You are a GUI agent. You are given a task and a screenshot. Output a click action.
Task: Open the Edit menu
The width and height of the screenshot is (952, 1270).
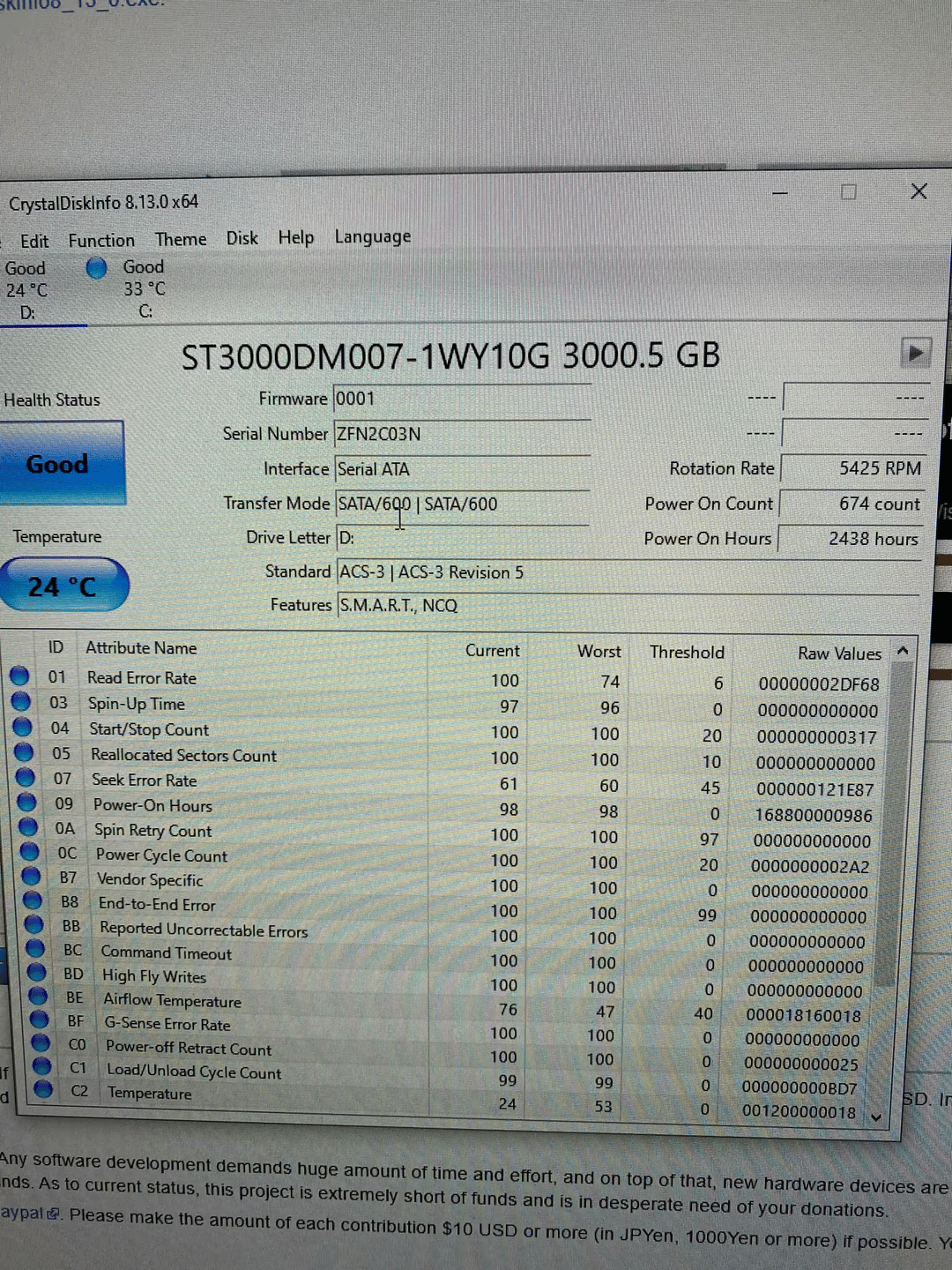coord(34,241)
